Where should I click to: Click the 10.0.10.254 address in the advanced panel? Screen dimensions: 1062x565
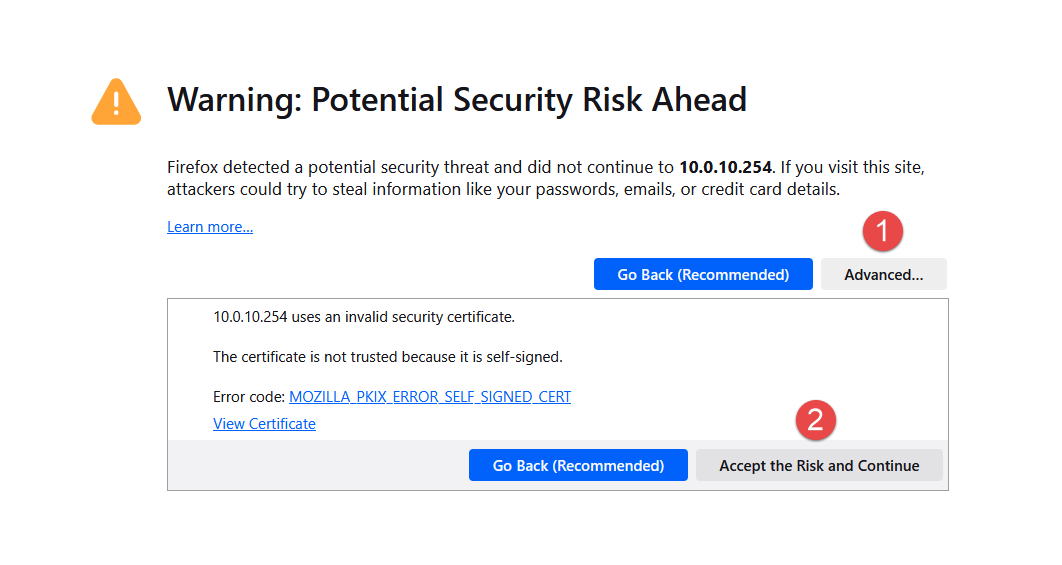pos(250,317)
